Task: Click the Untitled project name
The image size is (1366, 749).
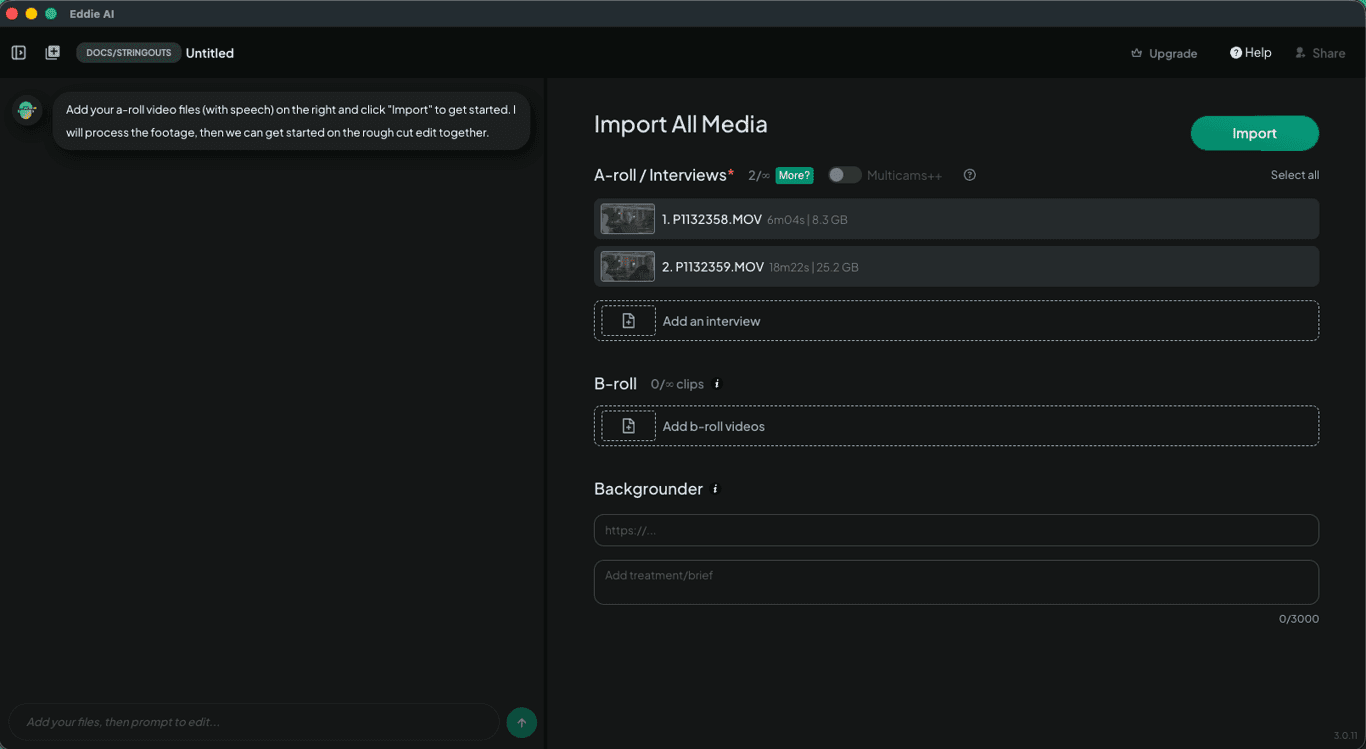Action: [210, 53]
